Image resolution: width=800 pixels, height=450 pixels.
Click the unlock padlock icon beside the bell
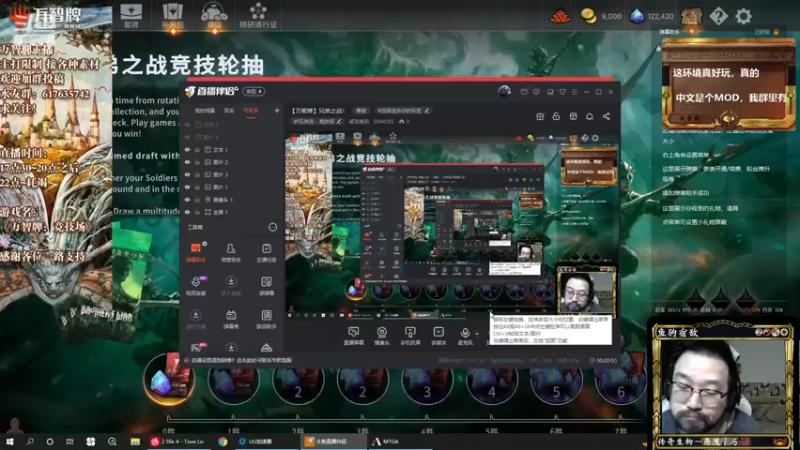(x=556, y=117)
